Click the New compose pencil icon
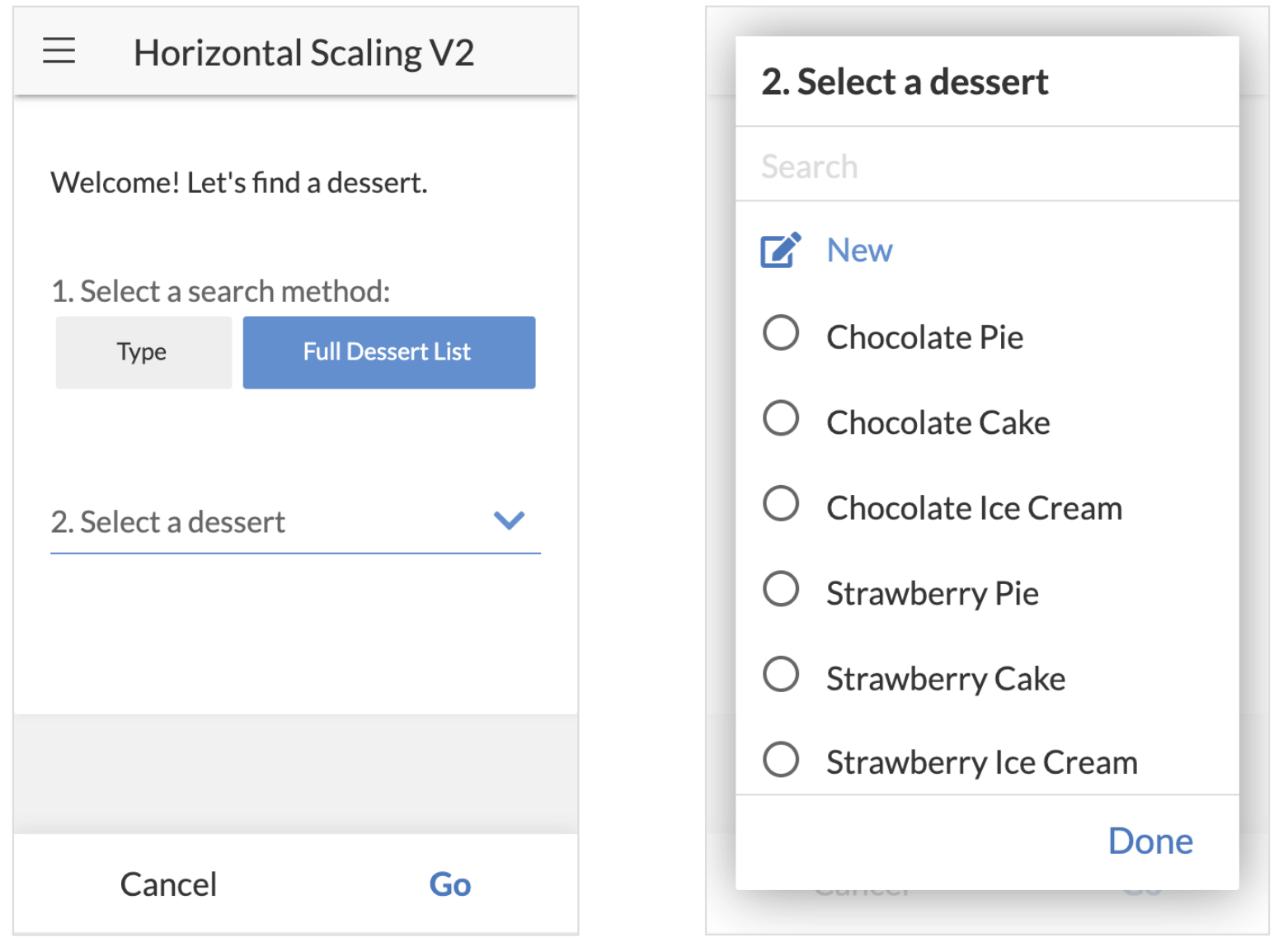 tap(780, 250)
